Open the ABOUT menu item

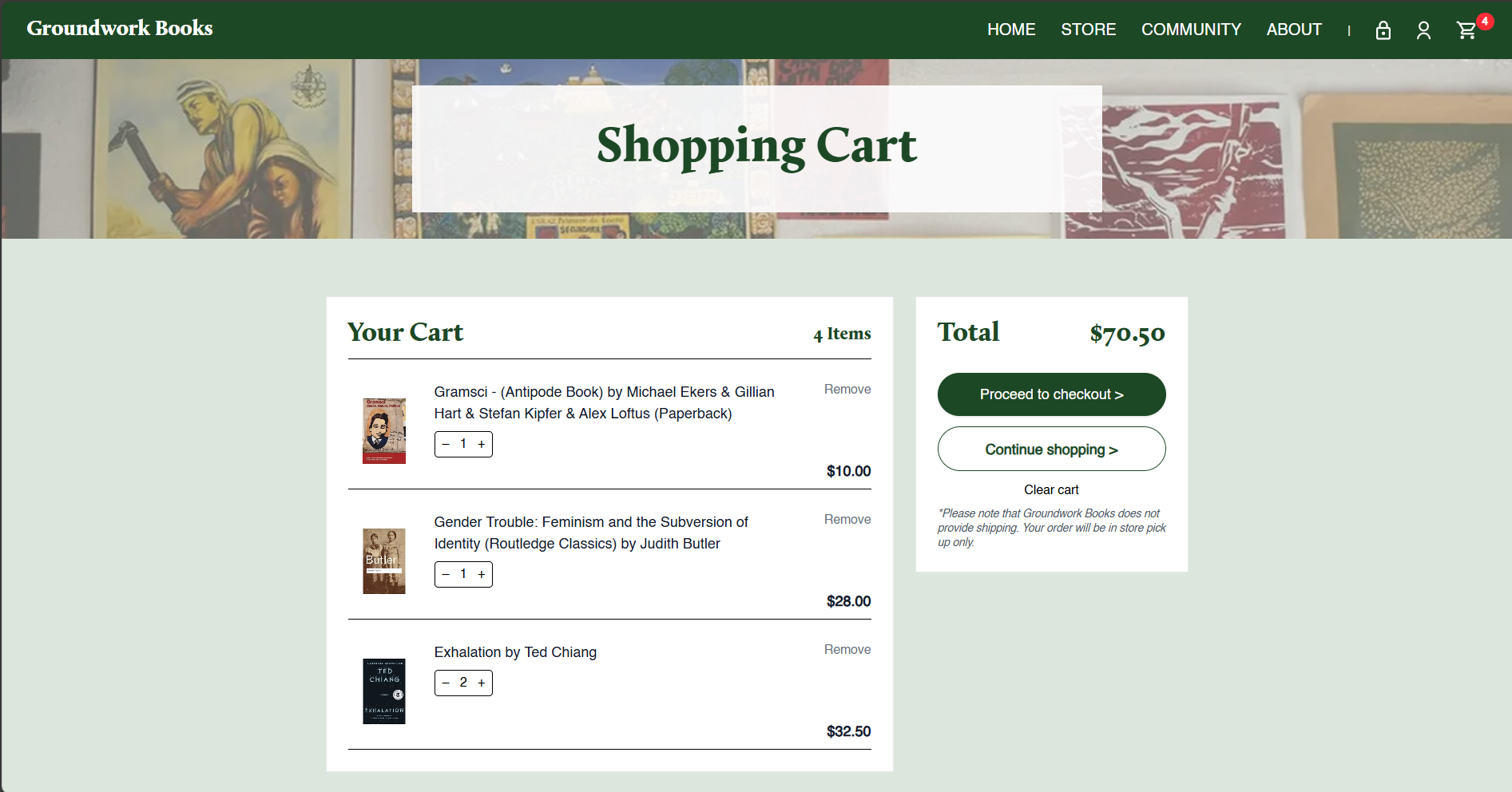[1294, 30]
